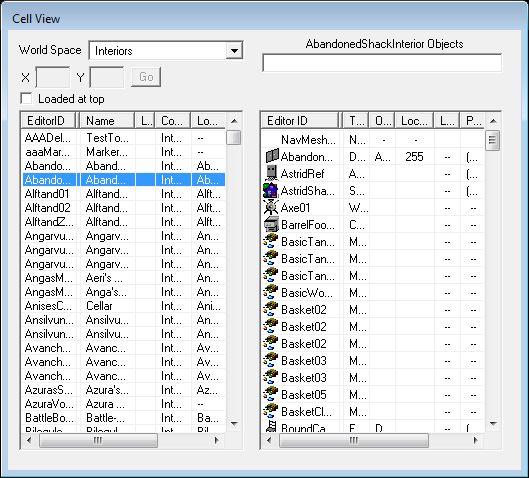Click the icon beside the AstridSha... entry

[x=271, y=190]
